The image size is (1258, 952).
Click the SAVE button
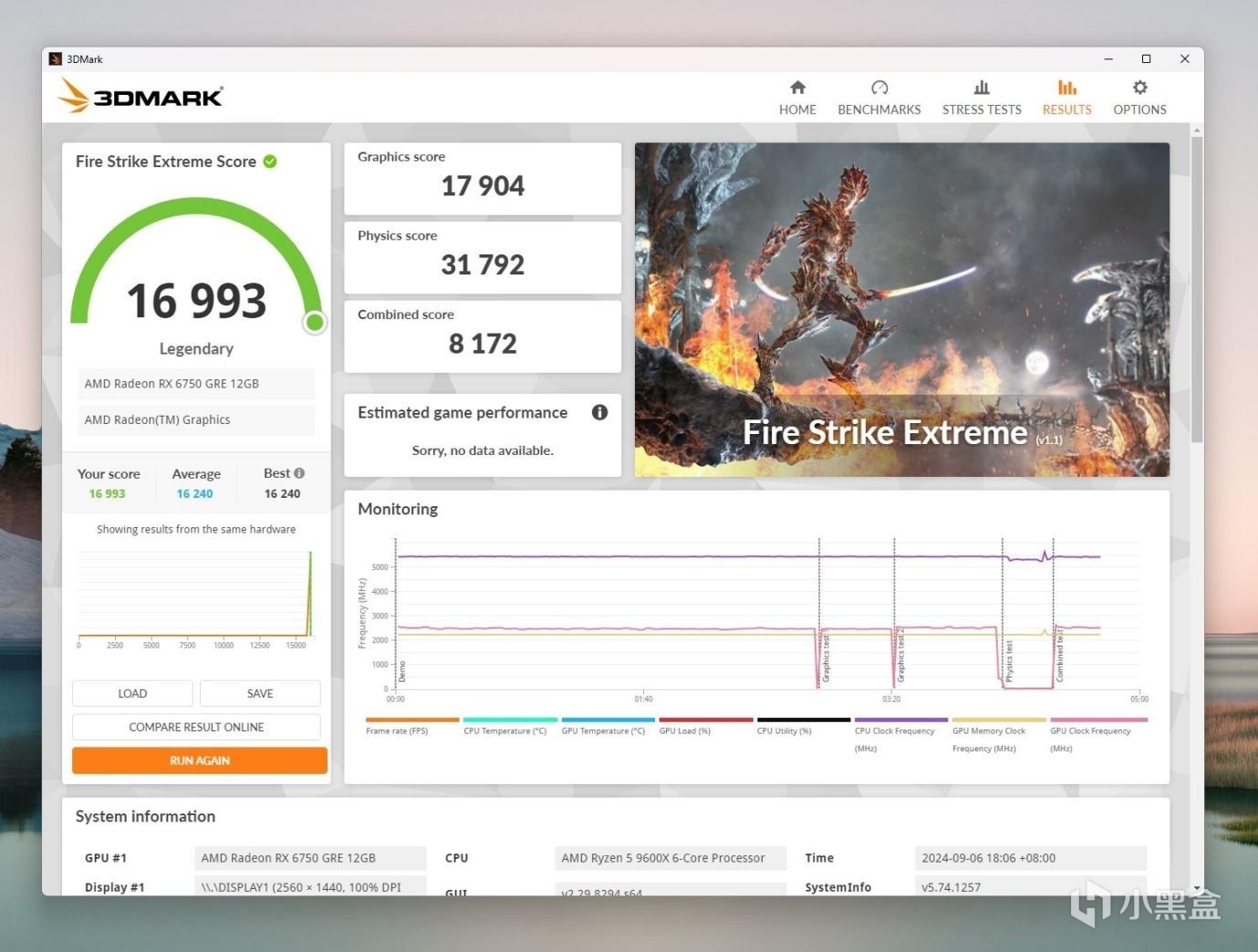[260, 693]
